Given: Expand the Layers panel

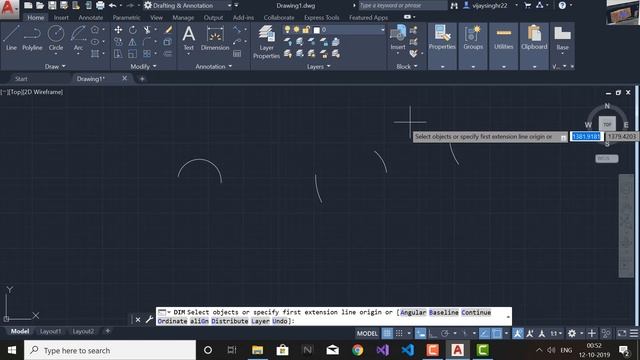Looking at the screenshot, I should point(319,66).
